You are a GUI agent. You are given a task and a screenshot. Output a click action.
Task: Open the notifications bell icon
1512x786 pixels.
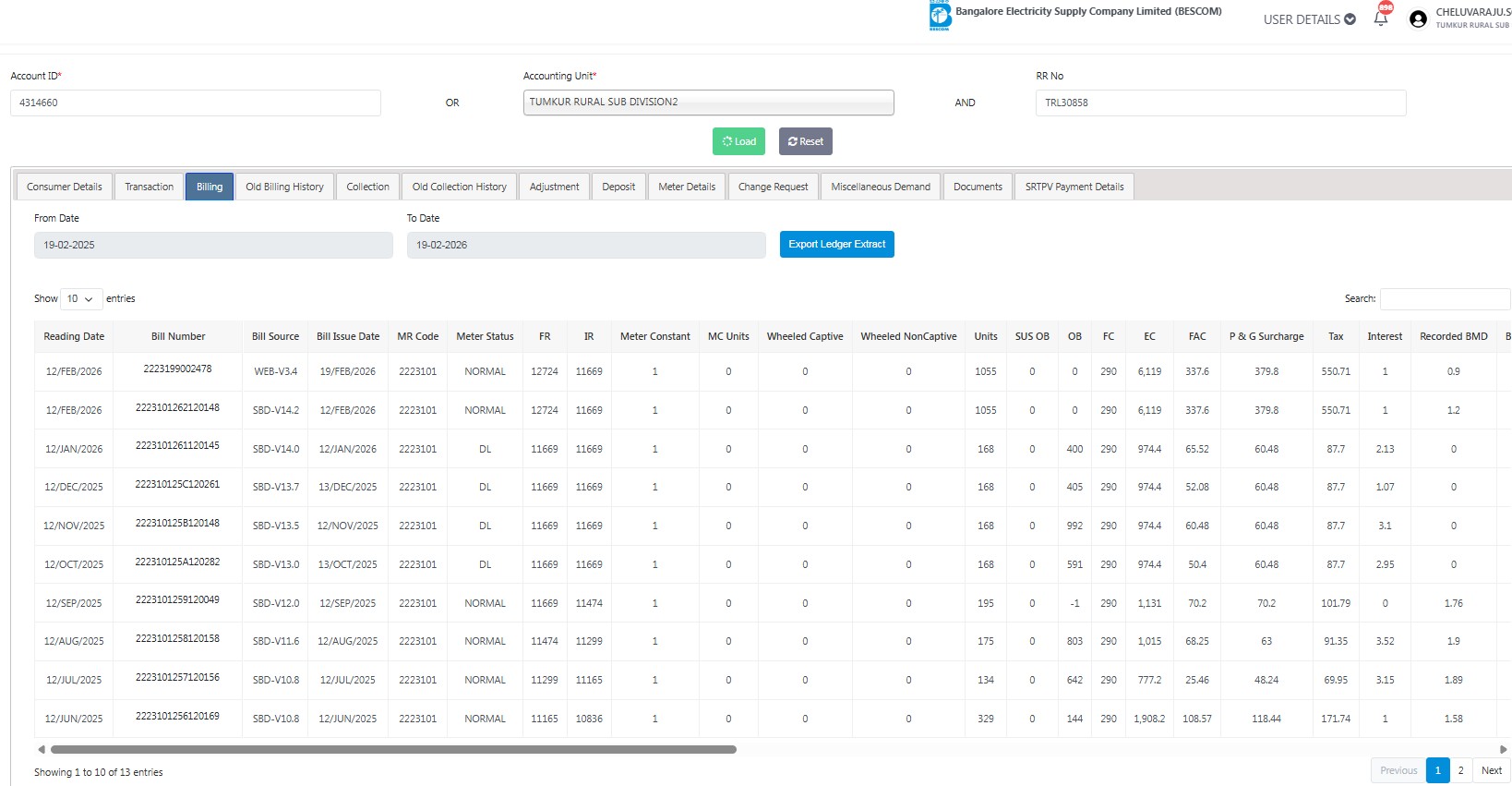[x=1381, y=18]
